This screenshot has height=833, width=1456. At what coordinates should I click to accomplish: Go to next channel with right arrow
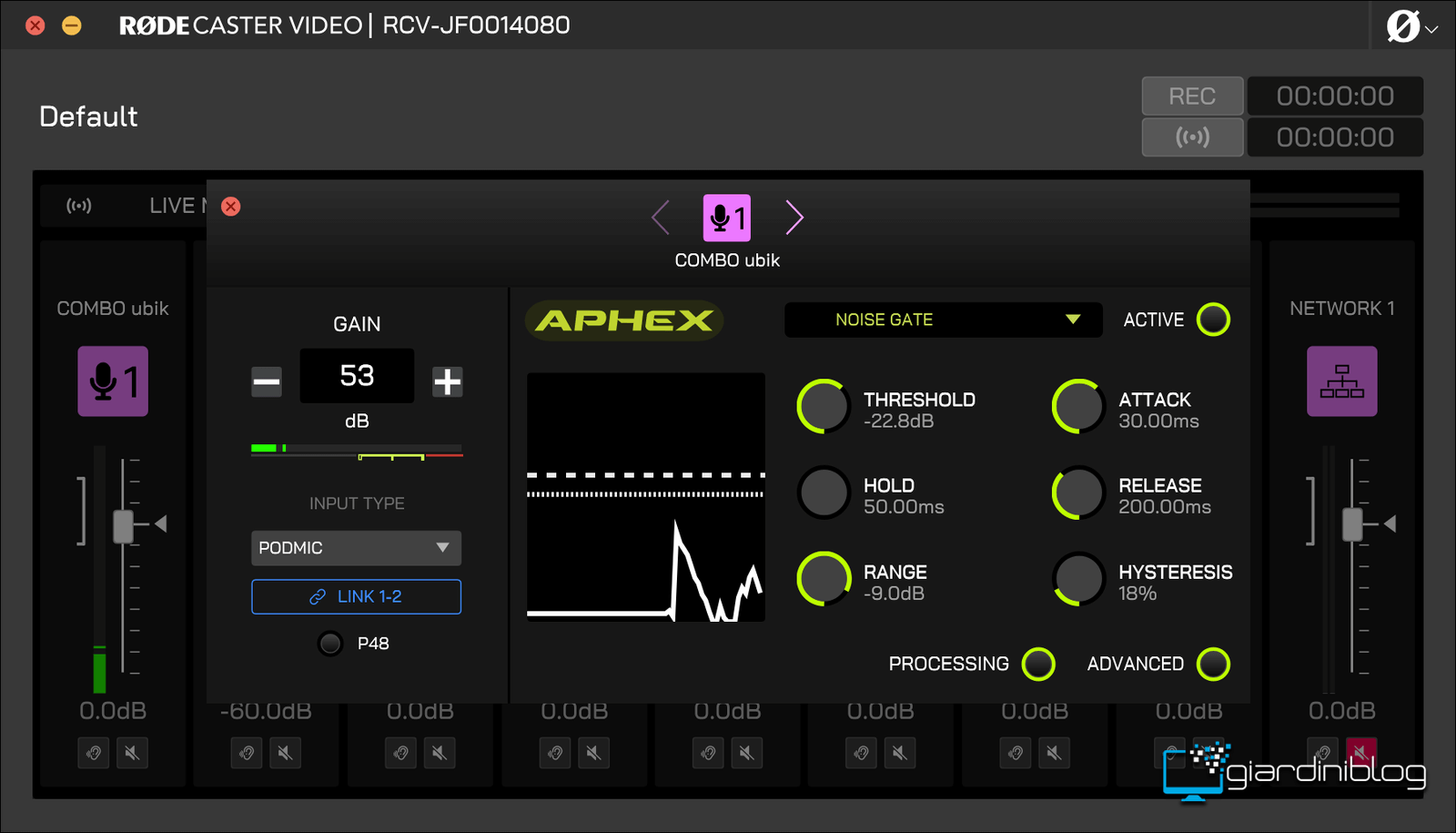794,218
